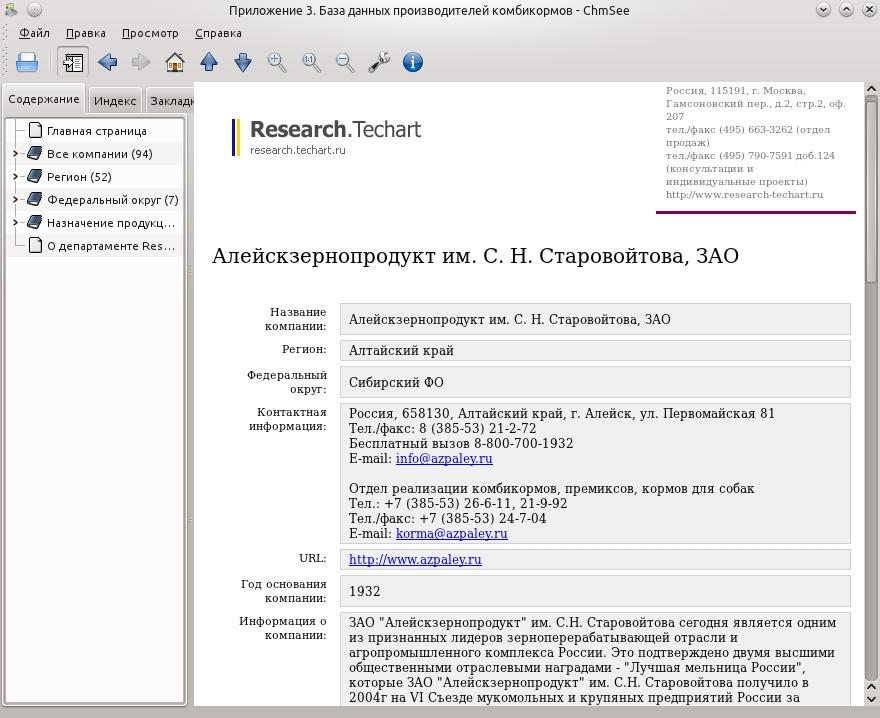Open the Просмотр menu
The height and width of the screenshot is (718, 880).
tap(150, 33)
